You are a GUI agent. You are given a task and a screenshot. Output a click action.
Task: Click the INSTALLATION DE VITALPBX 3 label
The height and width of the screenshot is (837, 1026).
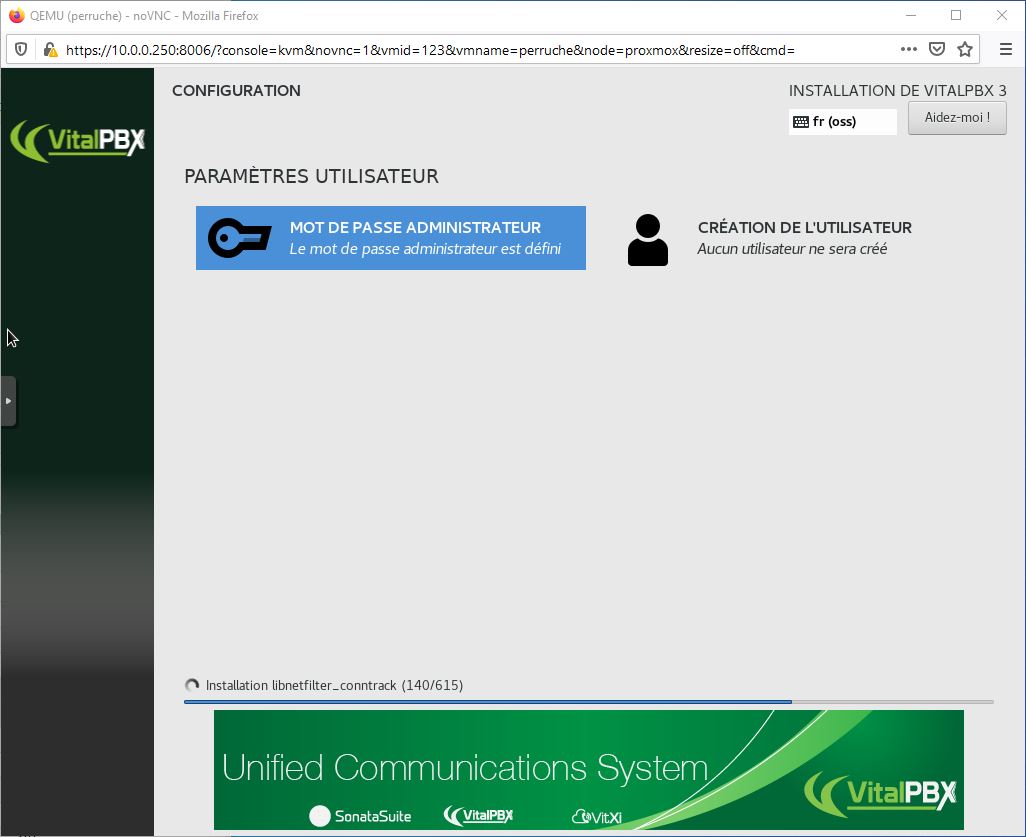897,90
